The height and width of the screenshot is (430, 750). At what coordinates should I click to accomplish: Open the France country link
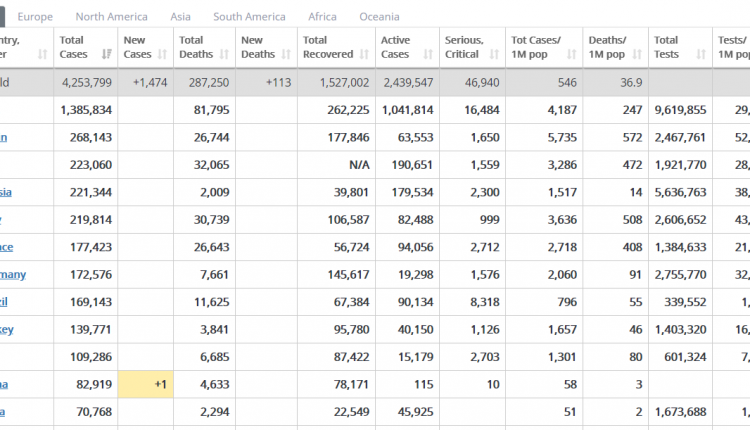[x=7, y=247]
